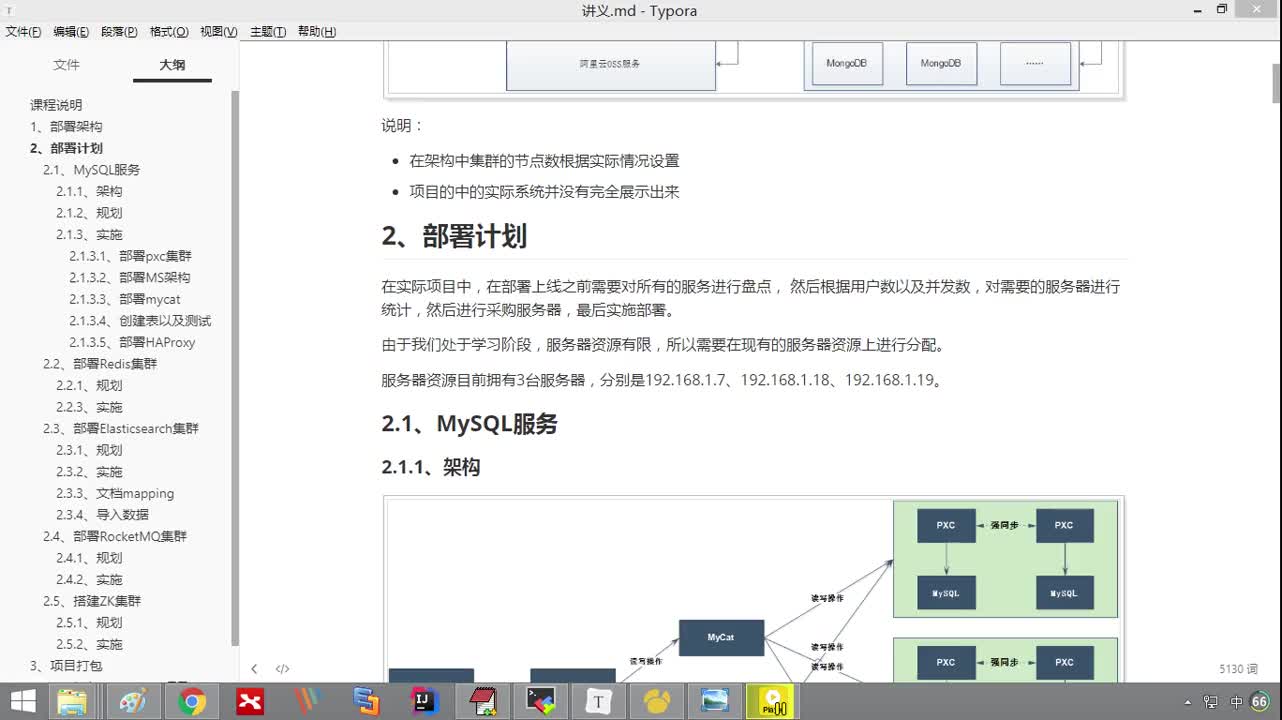Open the terminal app in taskbar

pyautogui.click(x=541, y=702)
